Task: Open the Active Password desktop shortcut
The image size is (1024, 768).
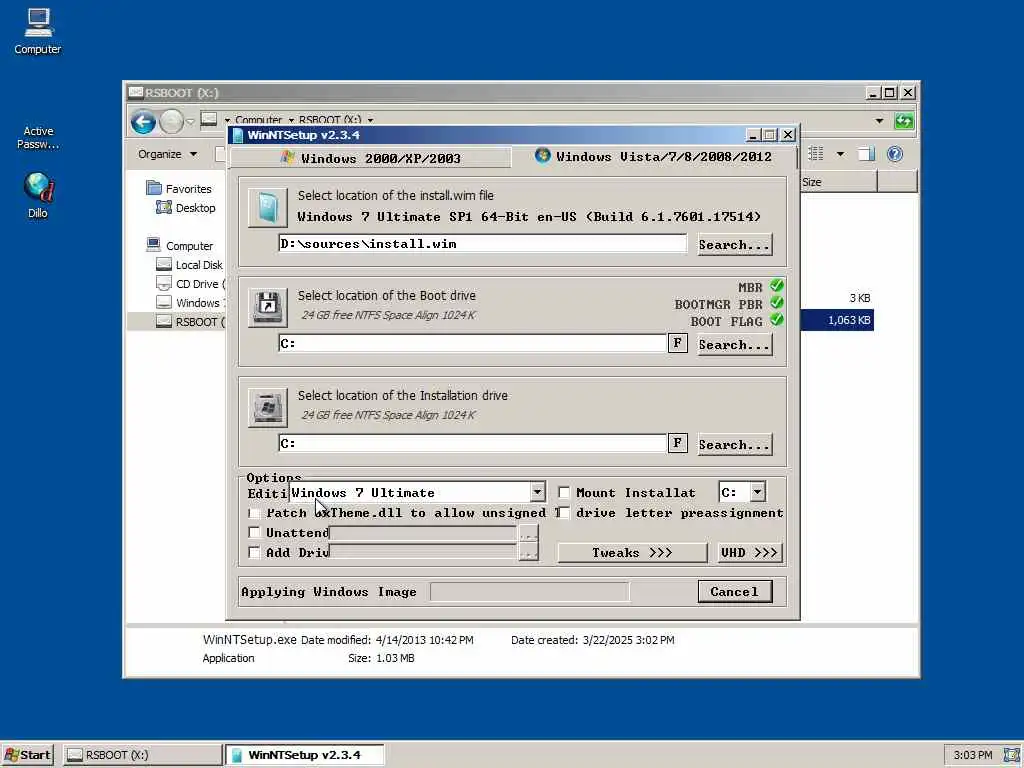Action: coord(38,137)
